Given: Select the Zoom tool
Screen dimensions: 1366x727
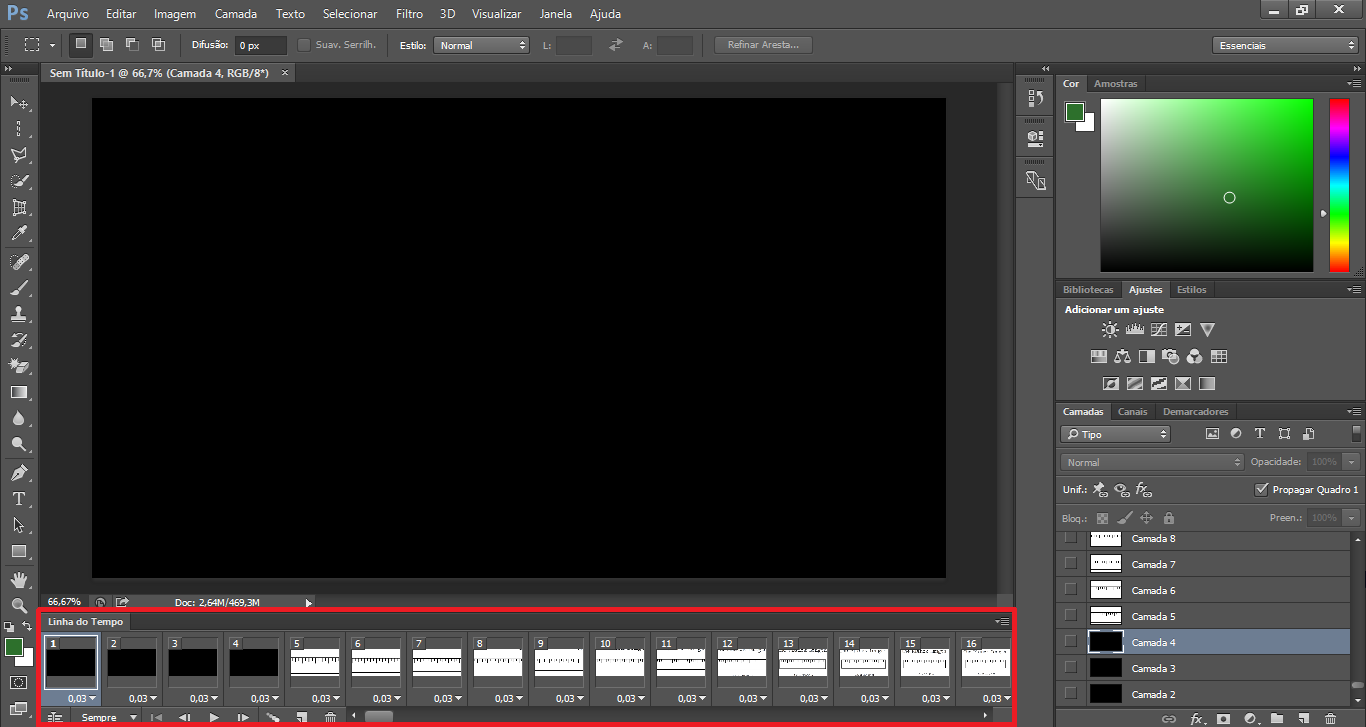Looking at the screenshot, I should [x=19, y=606].
